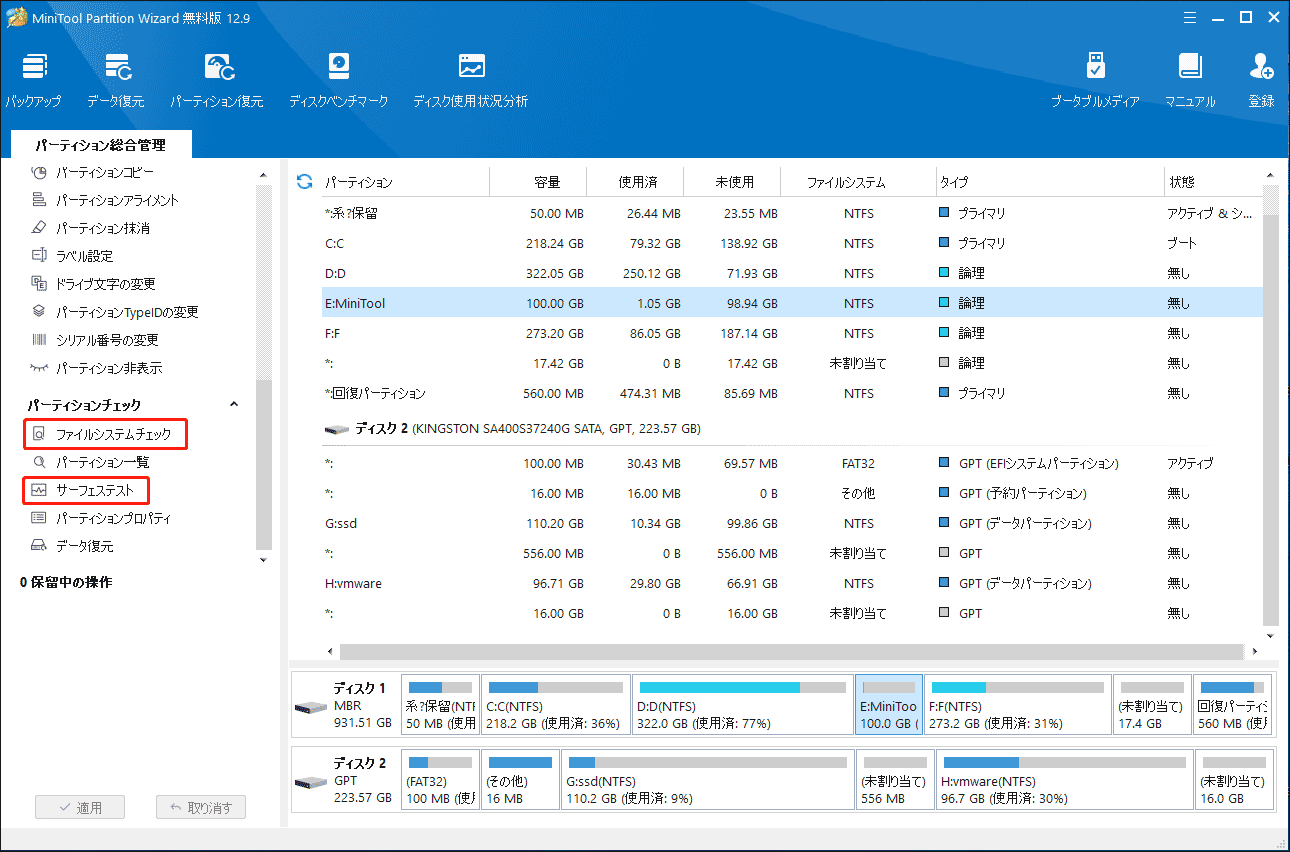
Task: Open ディスク使用状況分析 space analyzer
Action: (470, 80)
